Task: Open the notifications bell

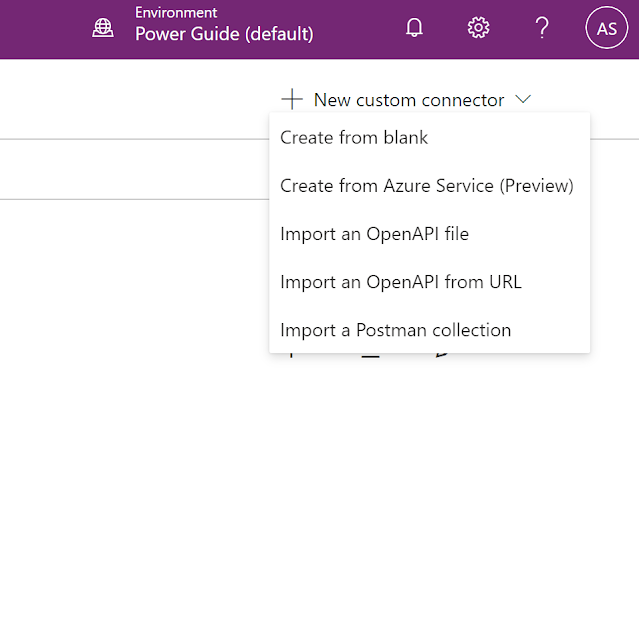Action: 414,28
